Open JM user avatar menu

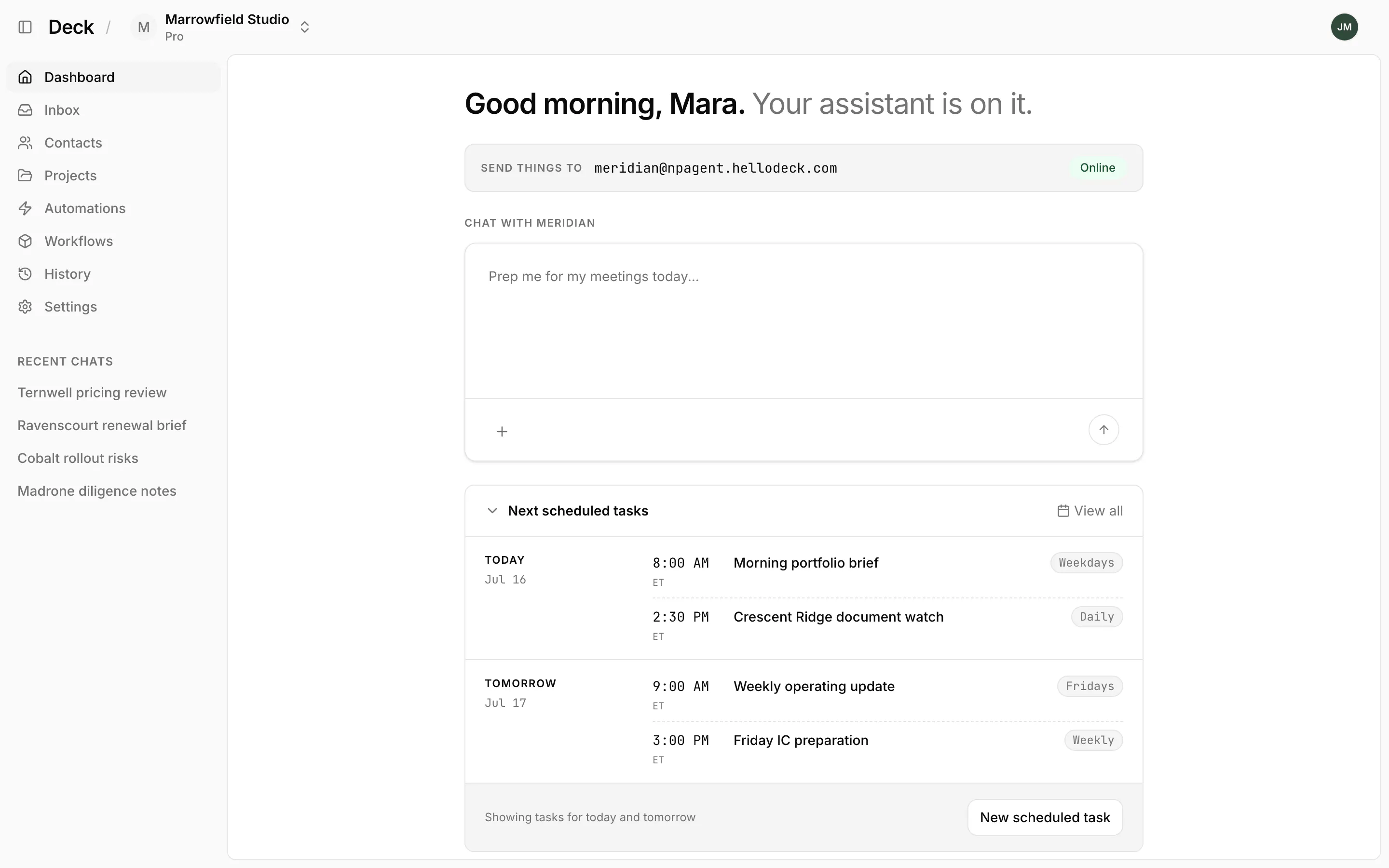coord(1344,27)
